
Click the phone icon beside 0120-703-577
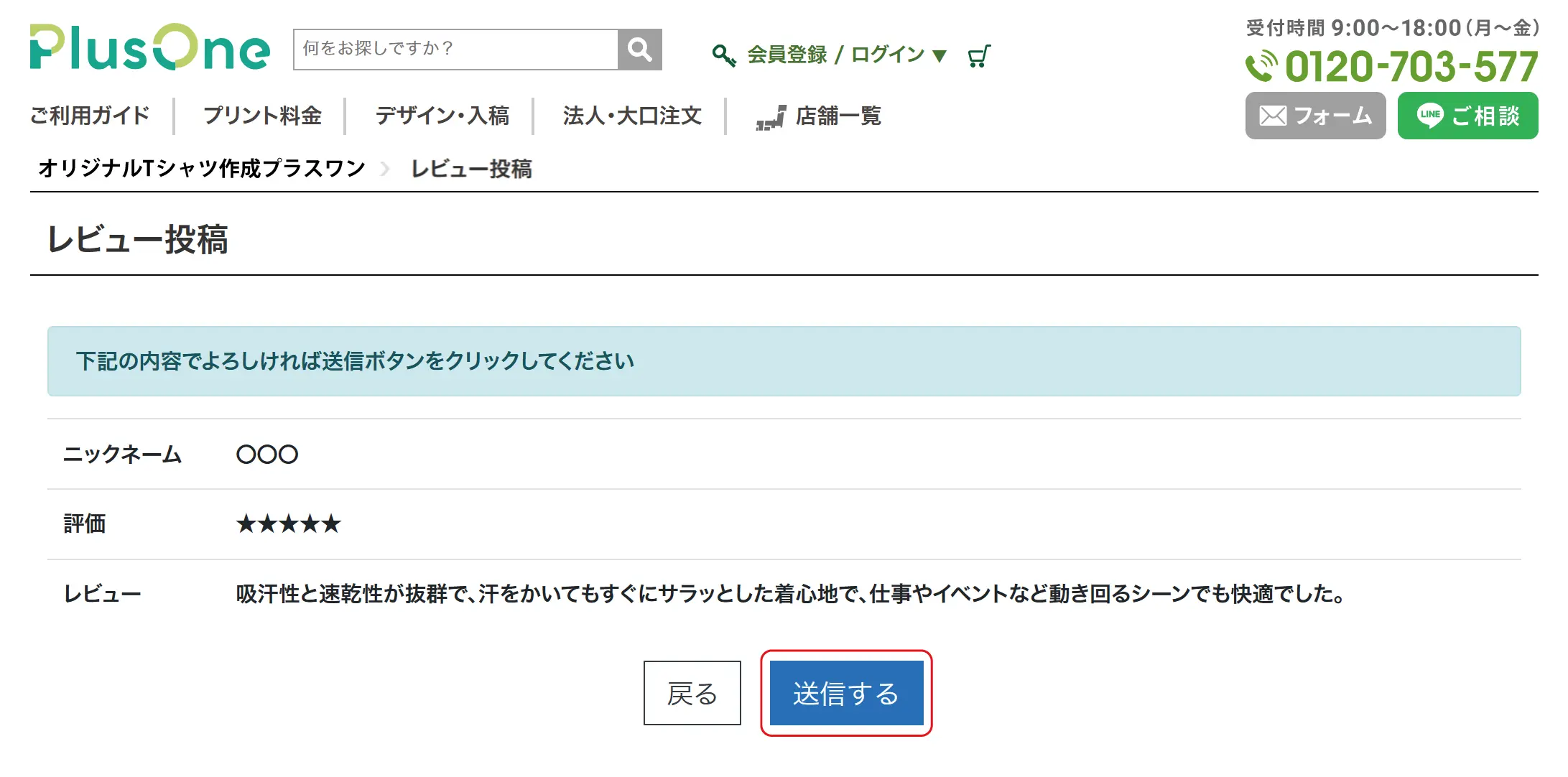(x=1261, y=67)
